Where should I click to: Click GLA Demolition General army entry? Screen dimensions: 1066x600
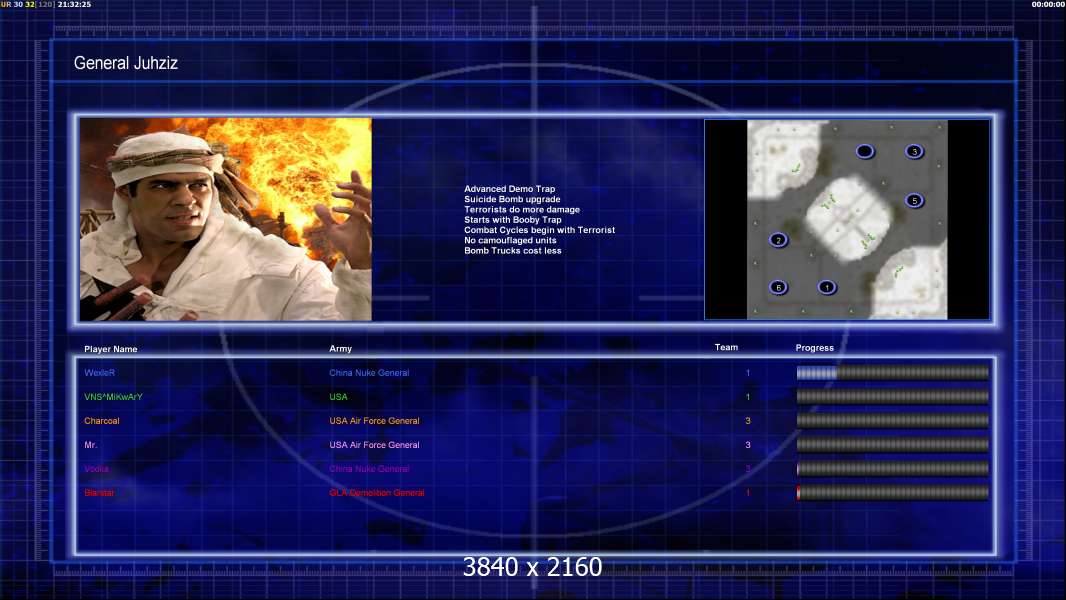(x=377, y=493)
